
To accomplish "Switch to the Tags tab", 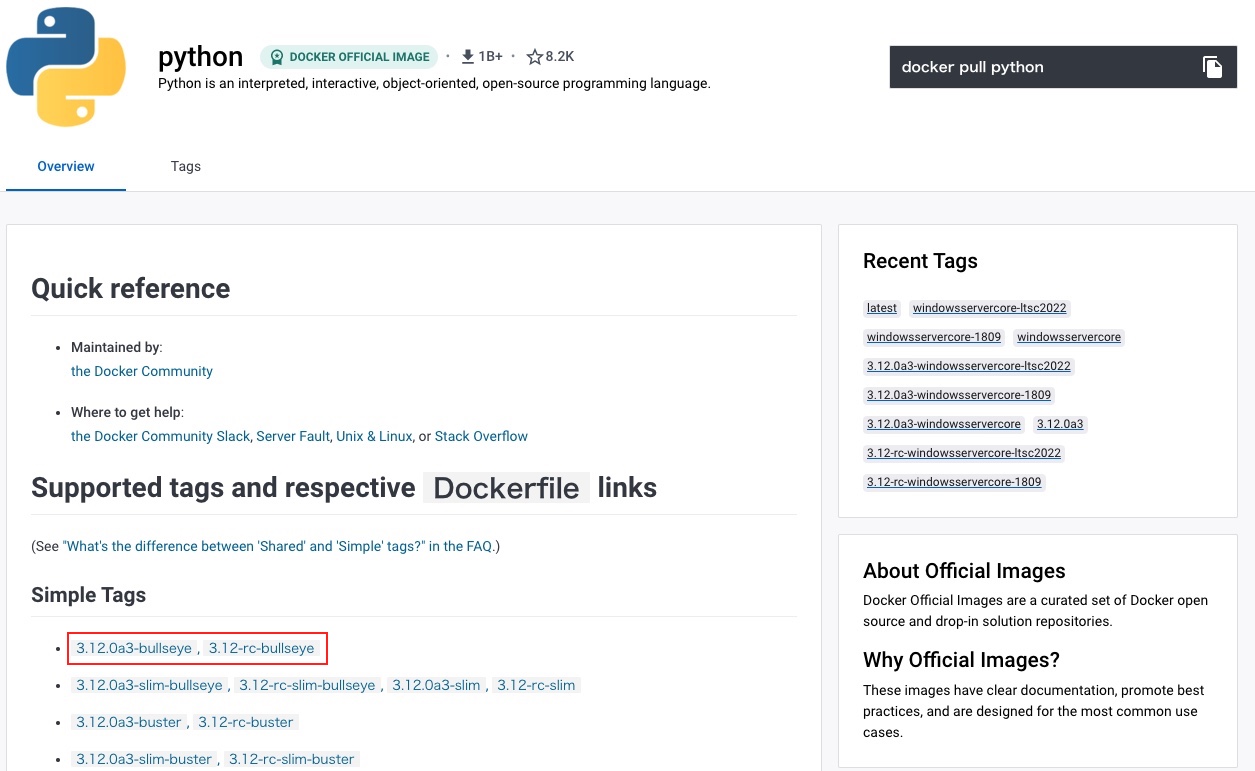I will tap(185, 166).
